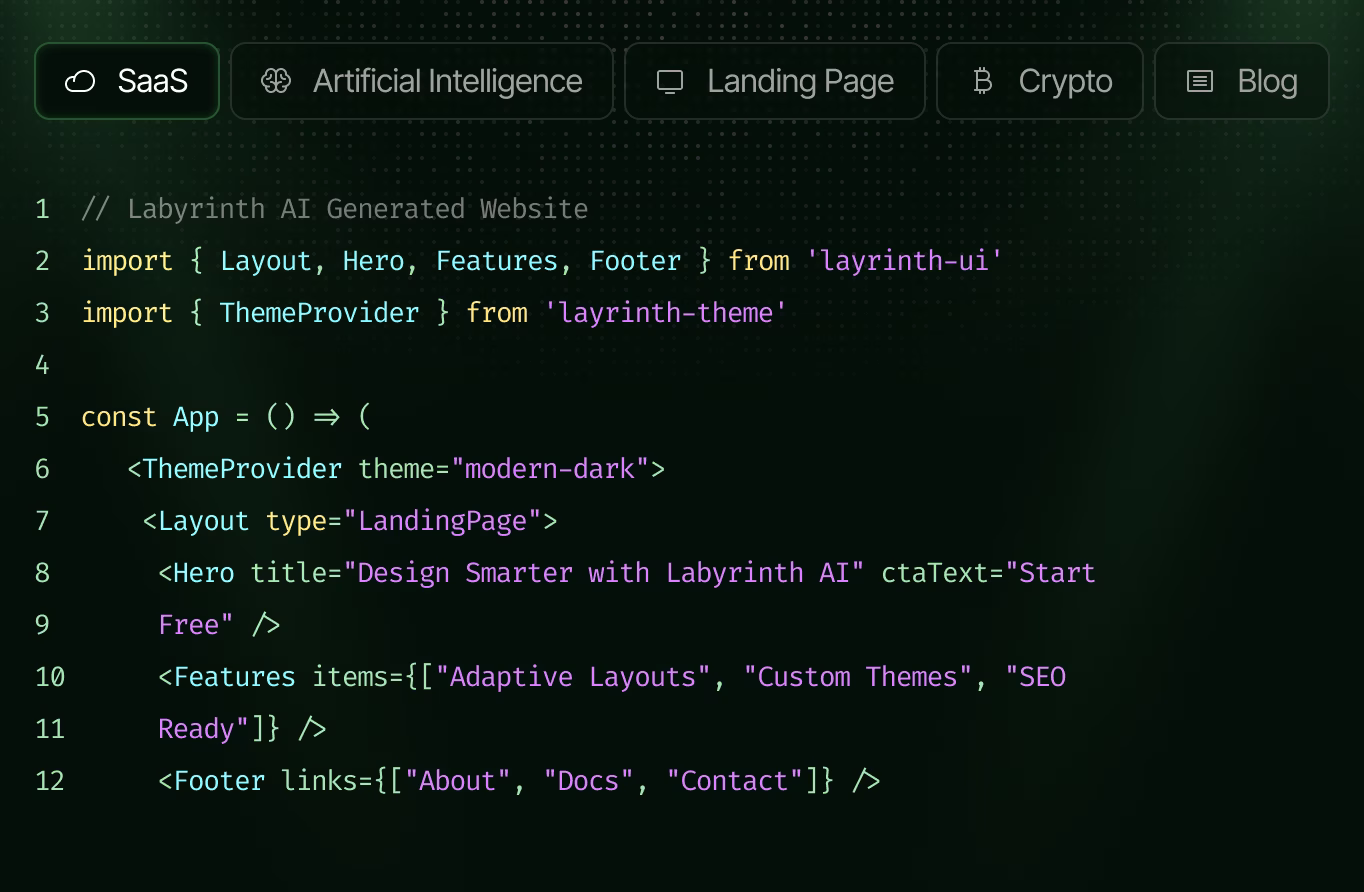Click the monitor icon in Landing Page tab
The image size is (1364, 892).
pos(669,80)
